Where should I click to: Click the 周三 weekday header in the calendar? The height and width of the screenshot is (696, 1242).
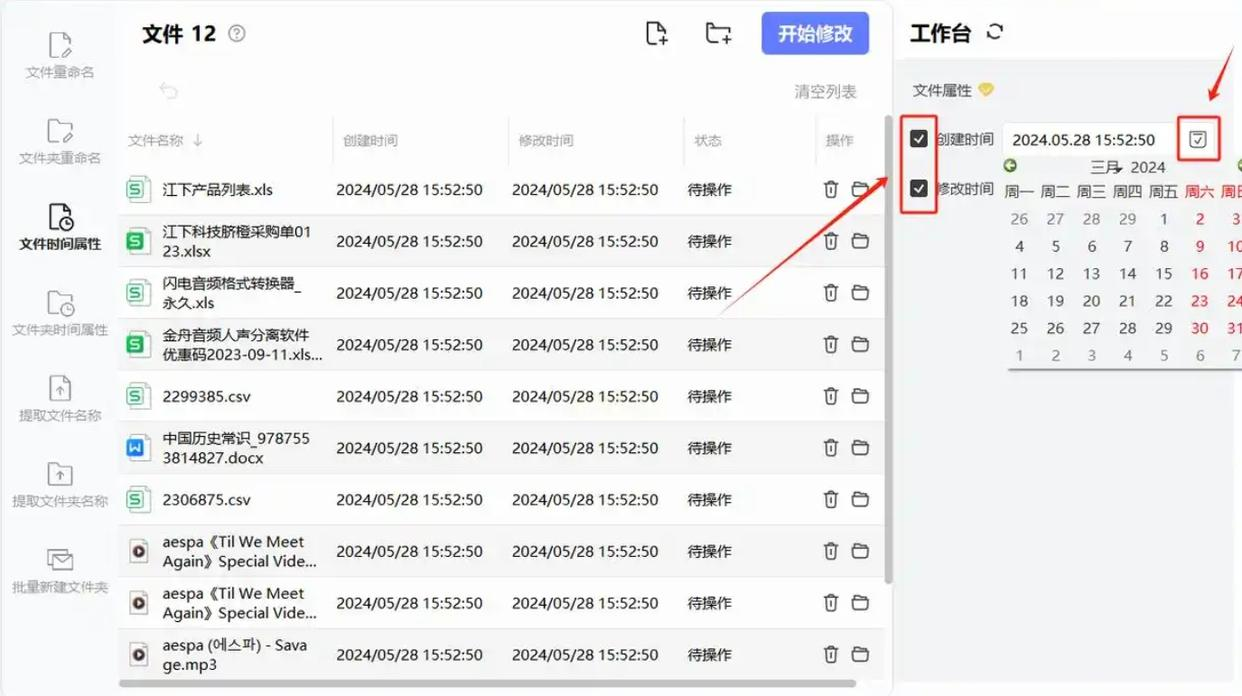[1091, 191]
